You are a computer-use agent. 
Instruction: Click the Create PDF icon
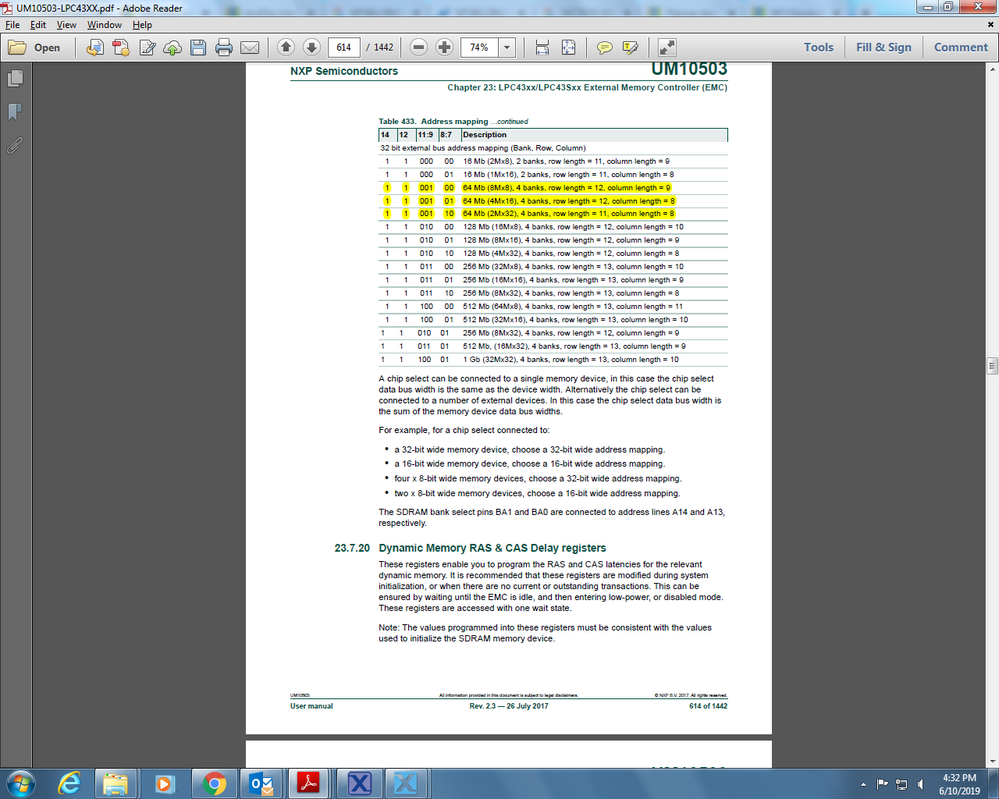pos(121,48)
